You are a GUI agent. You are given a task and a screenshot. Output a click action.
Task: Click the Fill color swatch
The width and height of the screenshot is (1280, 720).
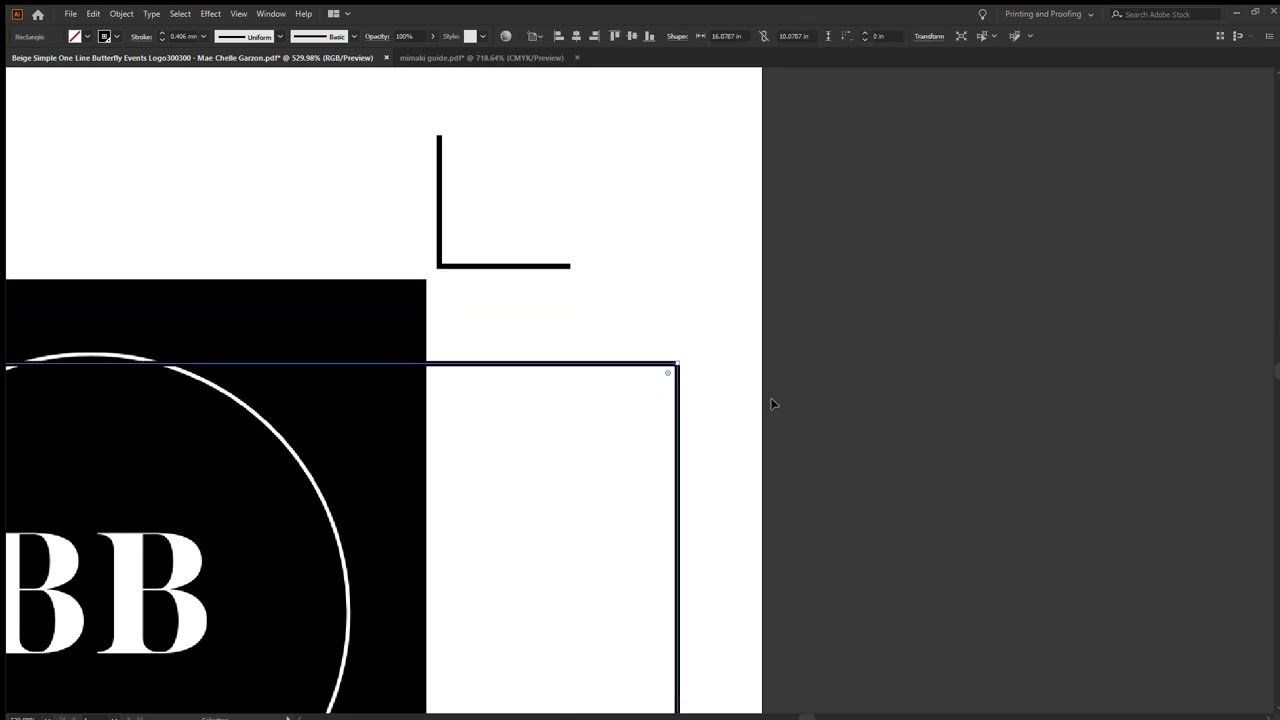[75, 36]
